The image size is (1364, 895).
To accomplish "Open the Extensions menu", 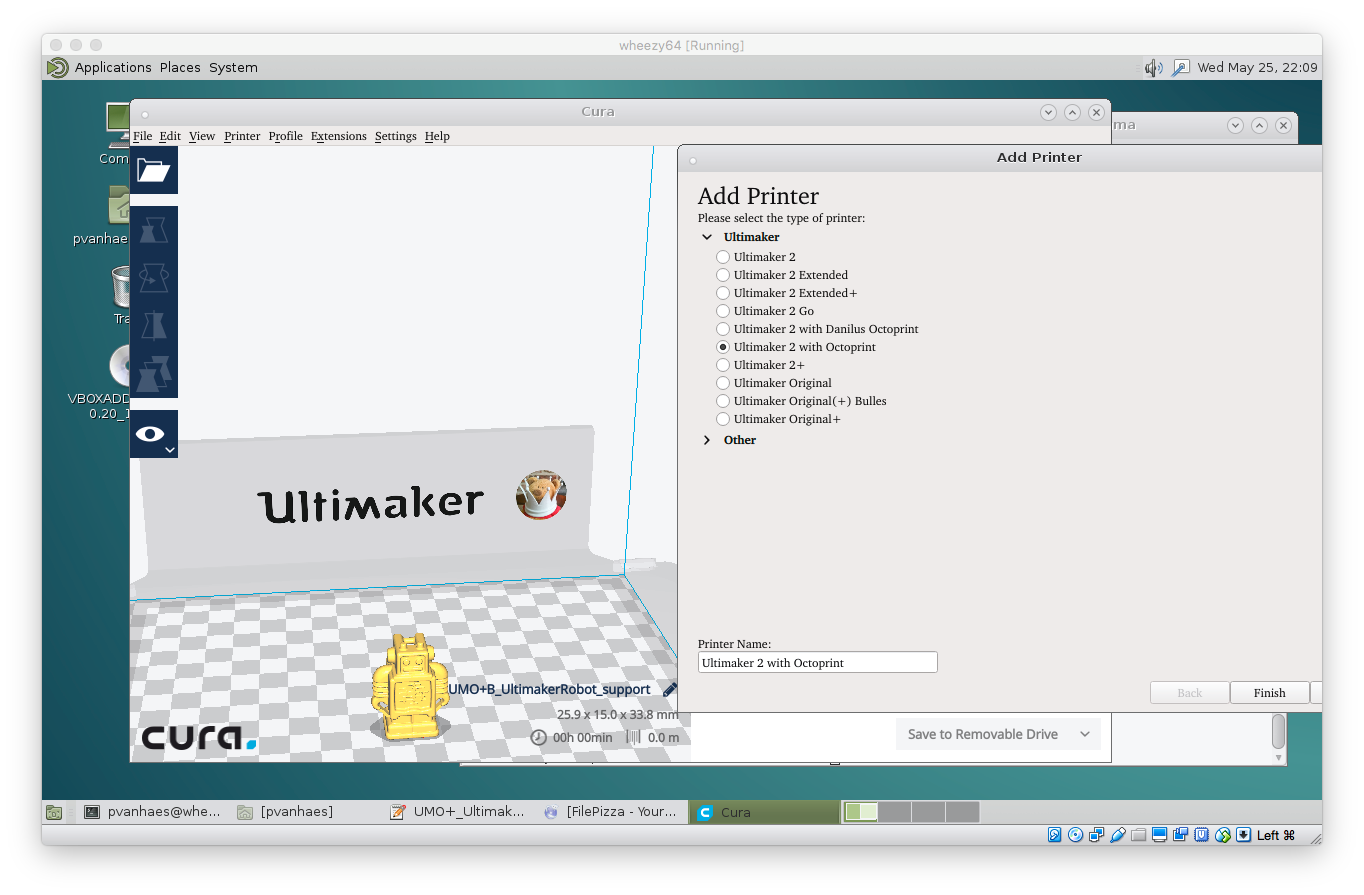I will (338, 136).
